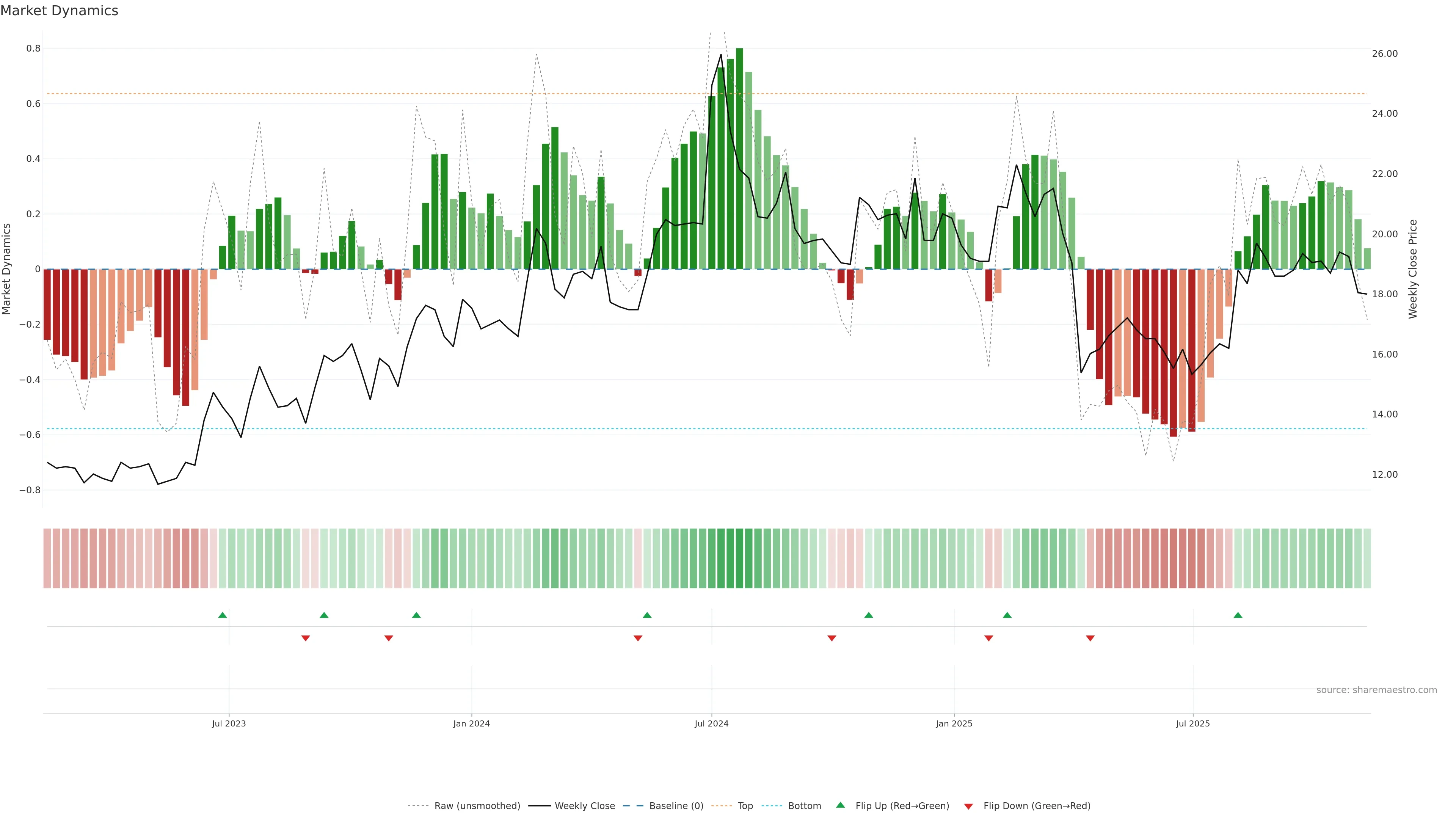Click the Jan 2024 x-axis label
The image size is (1456, 819).
471,723
